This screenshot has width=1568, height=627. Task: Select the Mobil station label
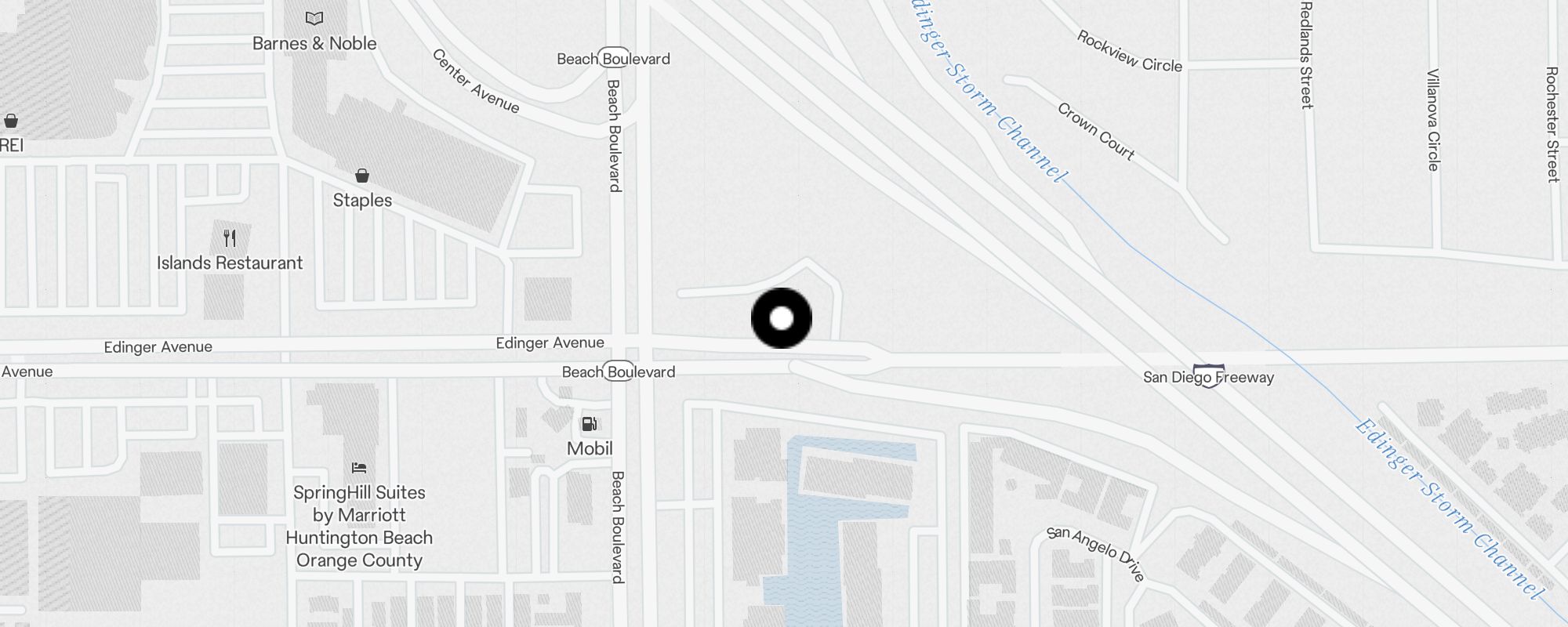[590, 449]
